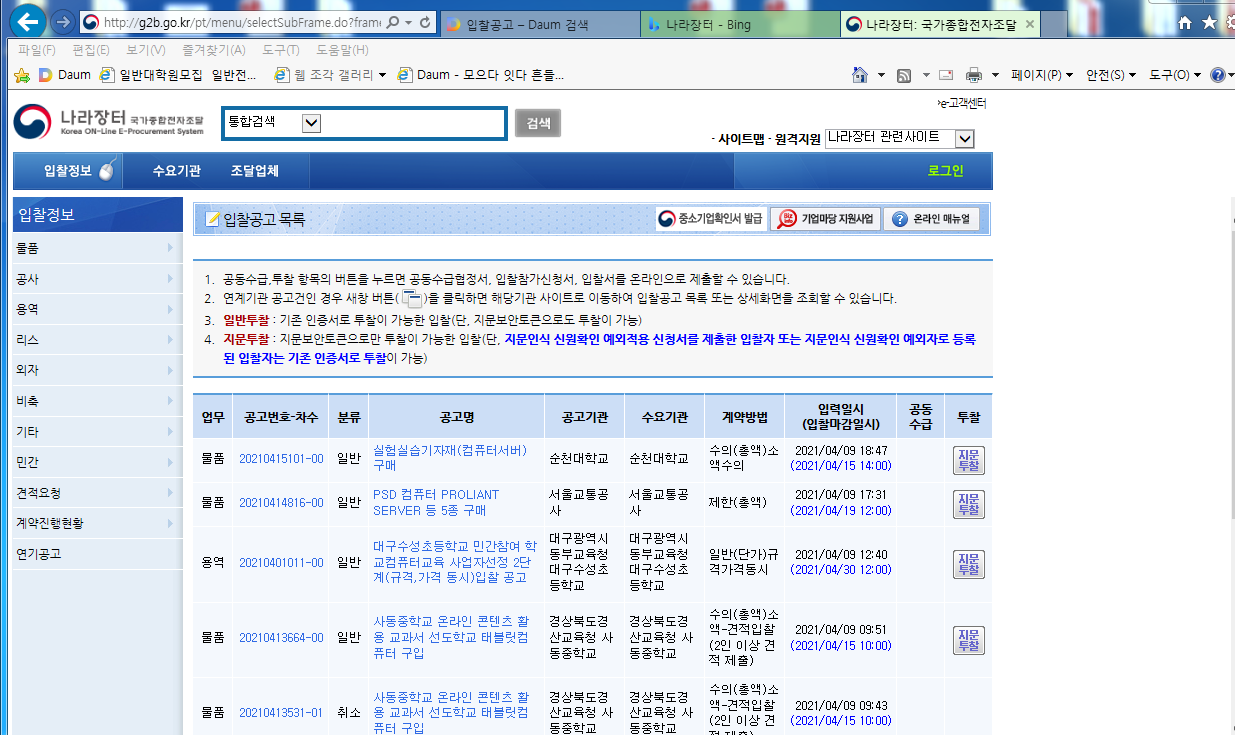
Task: Click 지문투찰 button for the 서울교통공사 row
Action: point(968,503)
